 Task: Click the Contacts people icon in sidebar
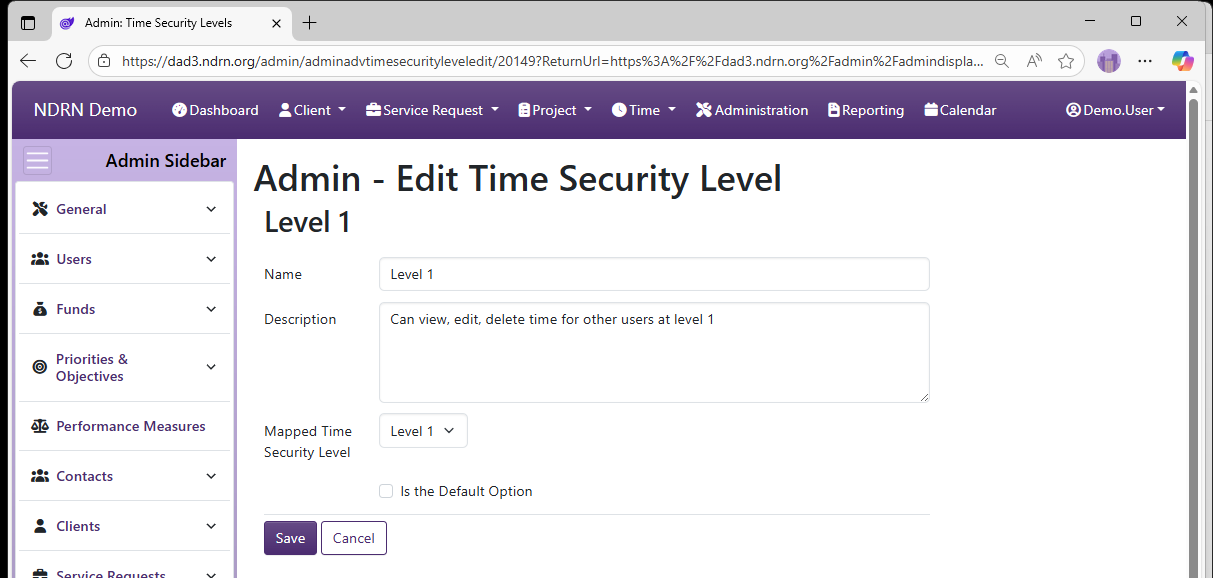40,476
